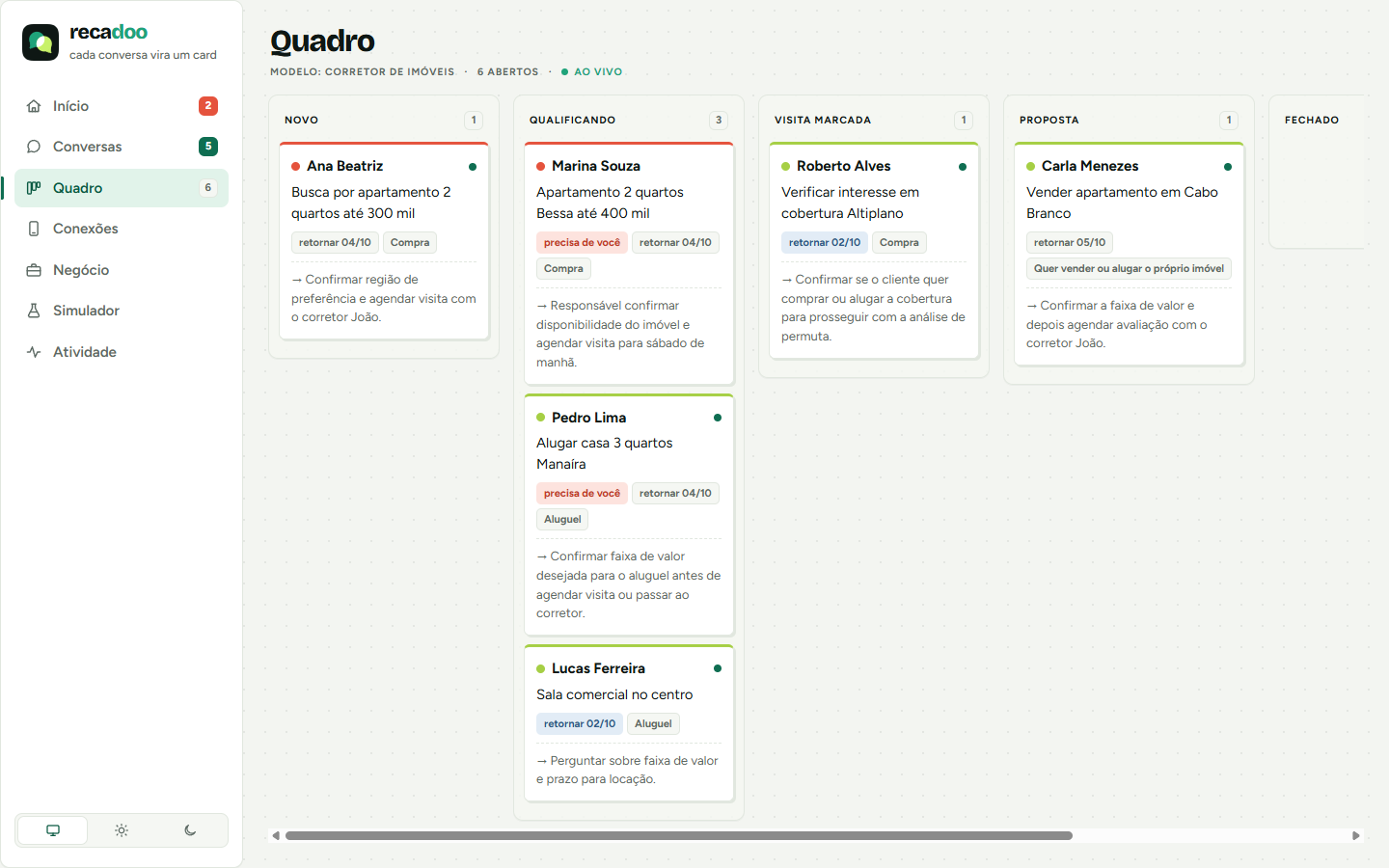Click the green dot on Pedro Lima card
1389x868 pixels.
coord(718,418)
